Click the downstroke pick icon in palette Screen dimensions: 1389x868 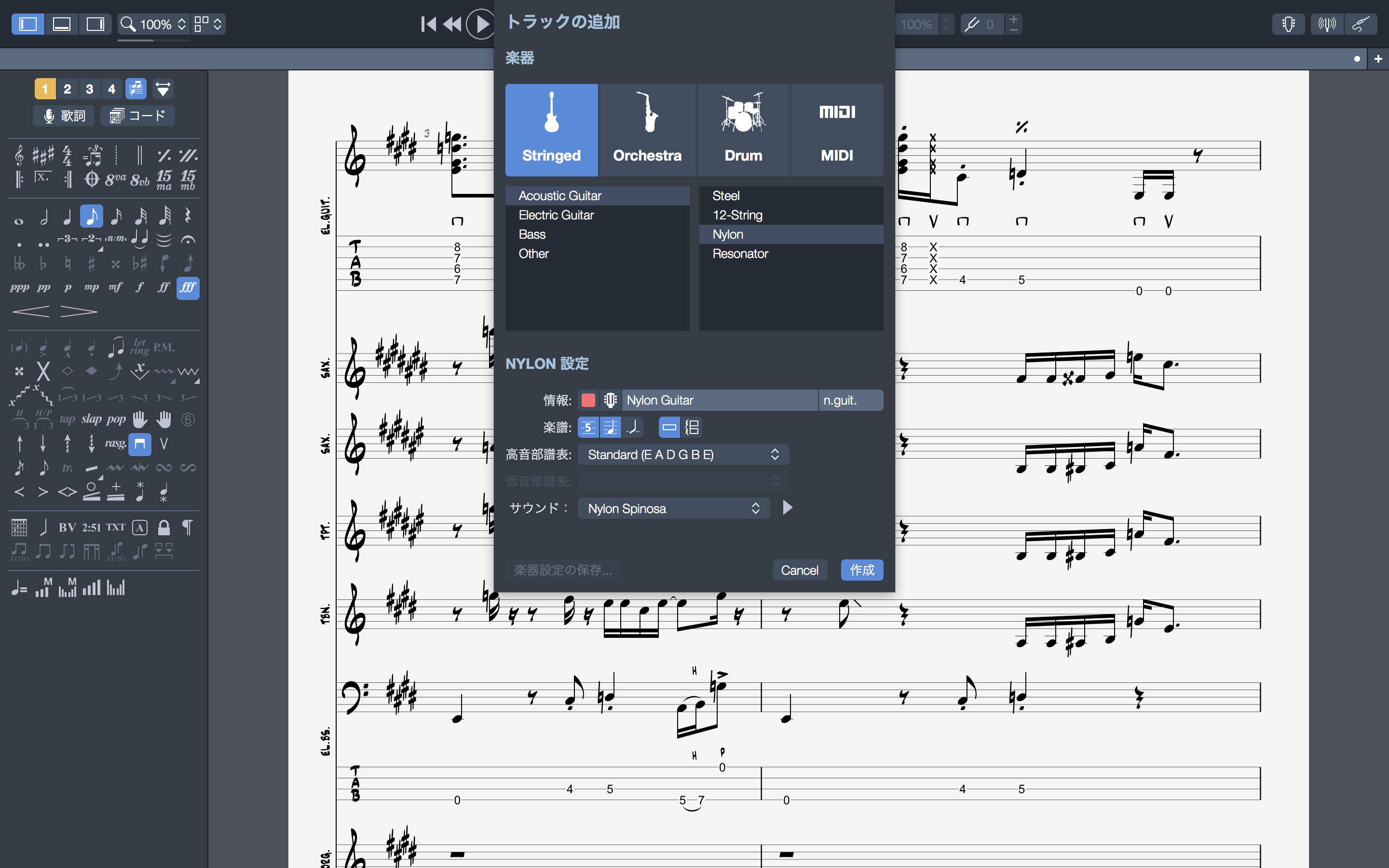pos(139,444)
